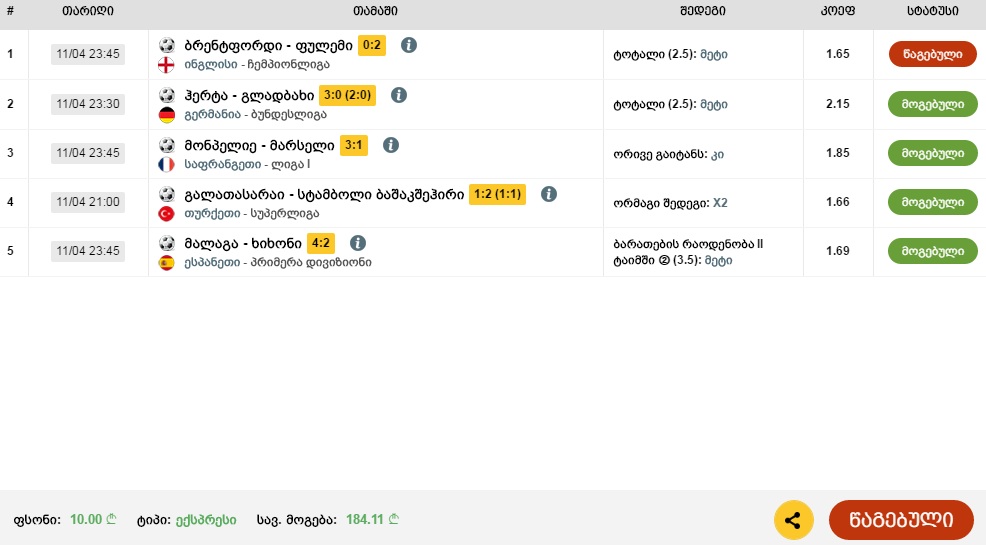Open info icon for გალათასარაი - სტამბოლი ბაშაკშეჰირი
This screenshot has width=986, height=545.
[x=549, y=194]
